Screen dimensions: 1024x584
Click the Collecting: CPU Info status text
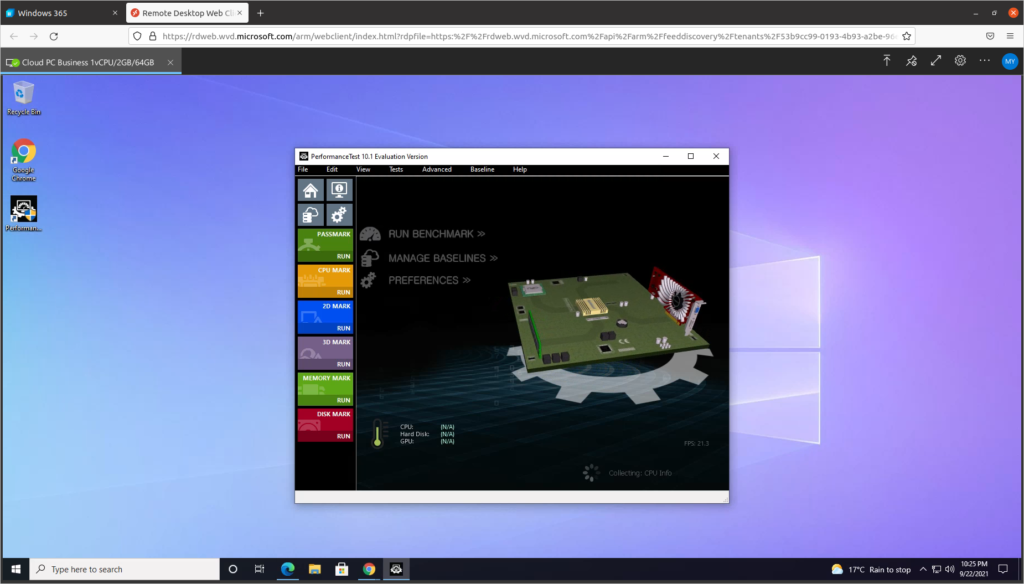coord(640,473)
